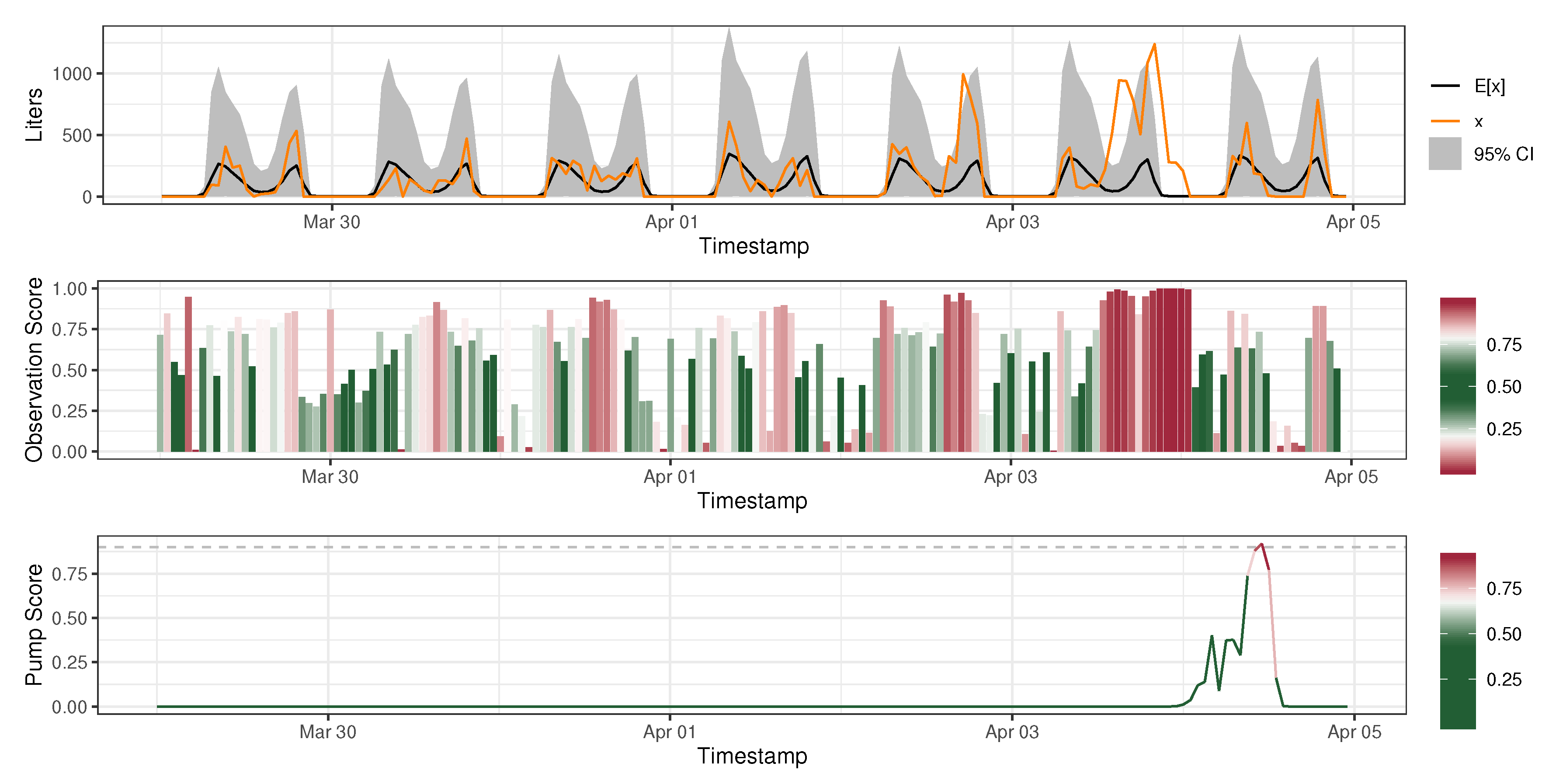Click the gray 95% CI legend box
1549x784 pixels.
click(x=1445, y=154)
